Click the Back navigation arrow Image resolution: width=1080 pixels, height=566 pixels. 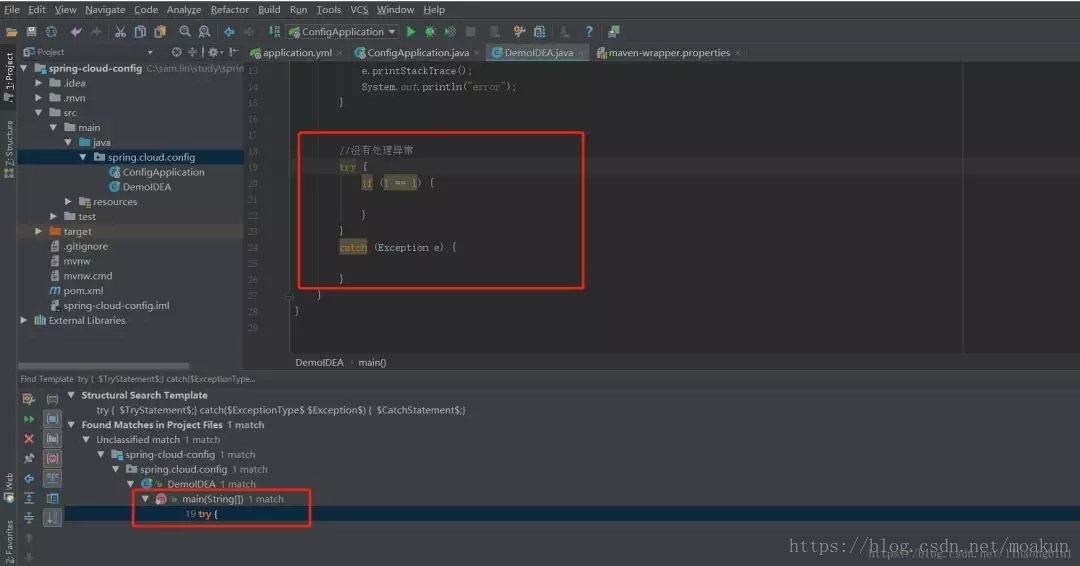coord(229,32)
